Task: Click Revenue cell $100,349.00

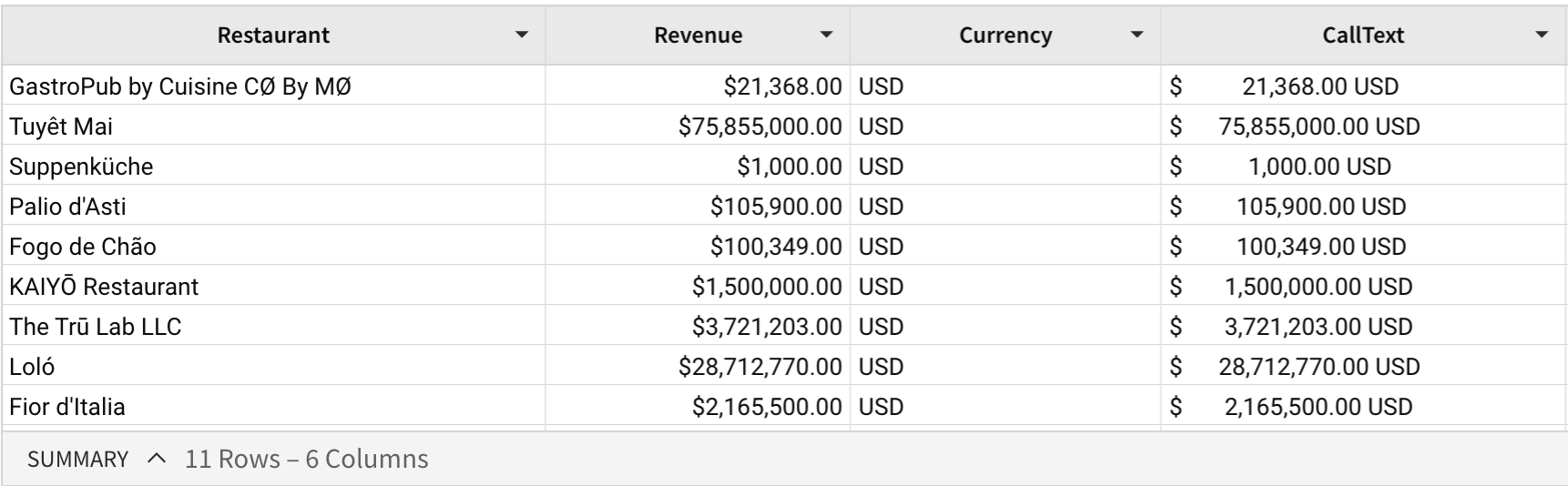Action: 698,247
